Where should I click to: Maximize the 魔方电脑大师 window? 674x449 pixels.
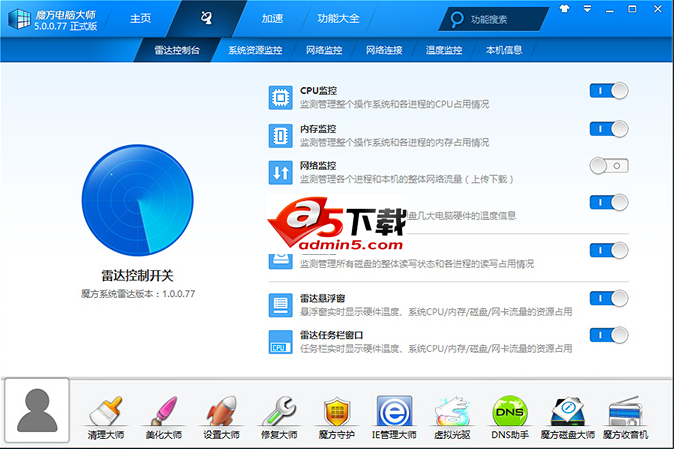[x=632, y=9]
